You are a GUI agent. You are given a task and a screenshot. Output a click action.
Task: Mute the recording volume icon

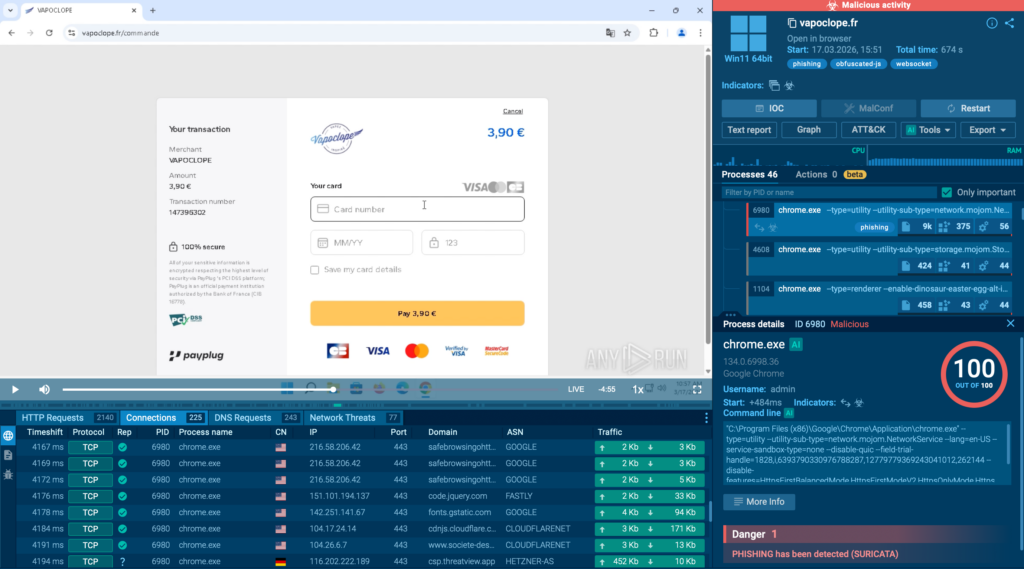pyautogui.click(x=44, y=389)
